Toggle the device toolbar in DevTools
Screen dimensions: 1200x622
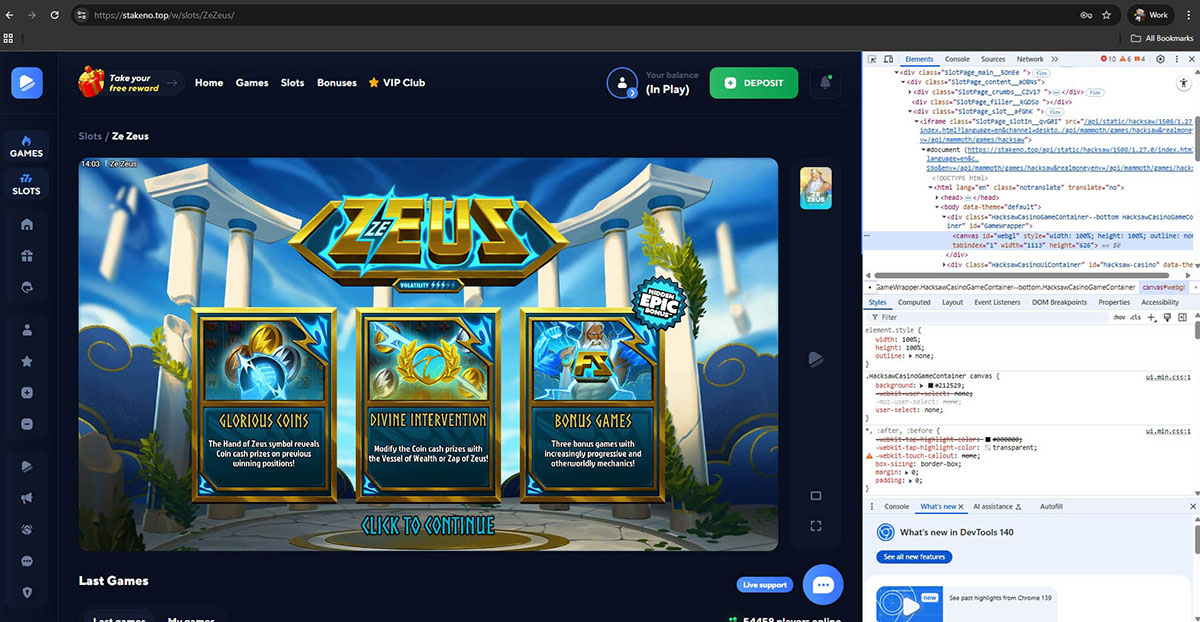pos(887,59)
